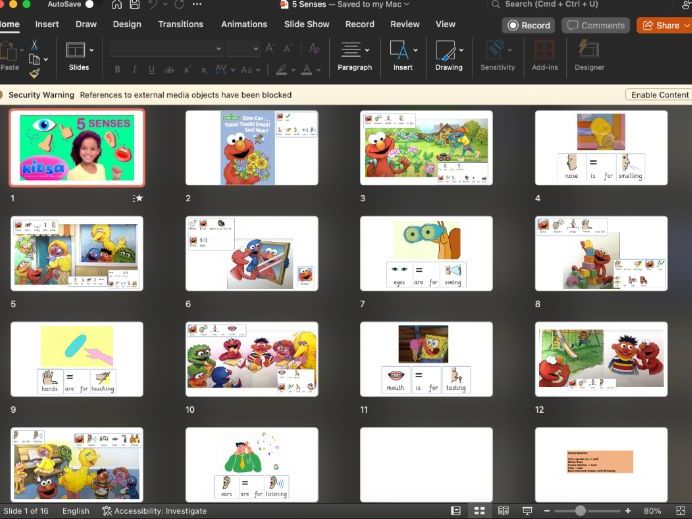The image size is (692, 519).
Task: Click the Format Painter brush icon
Action: click(34, 73)
